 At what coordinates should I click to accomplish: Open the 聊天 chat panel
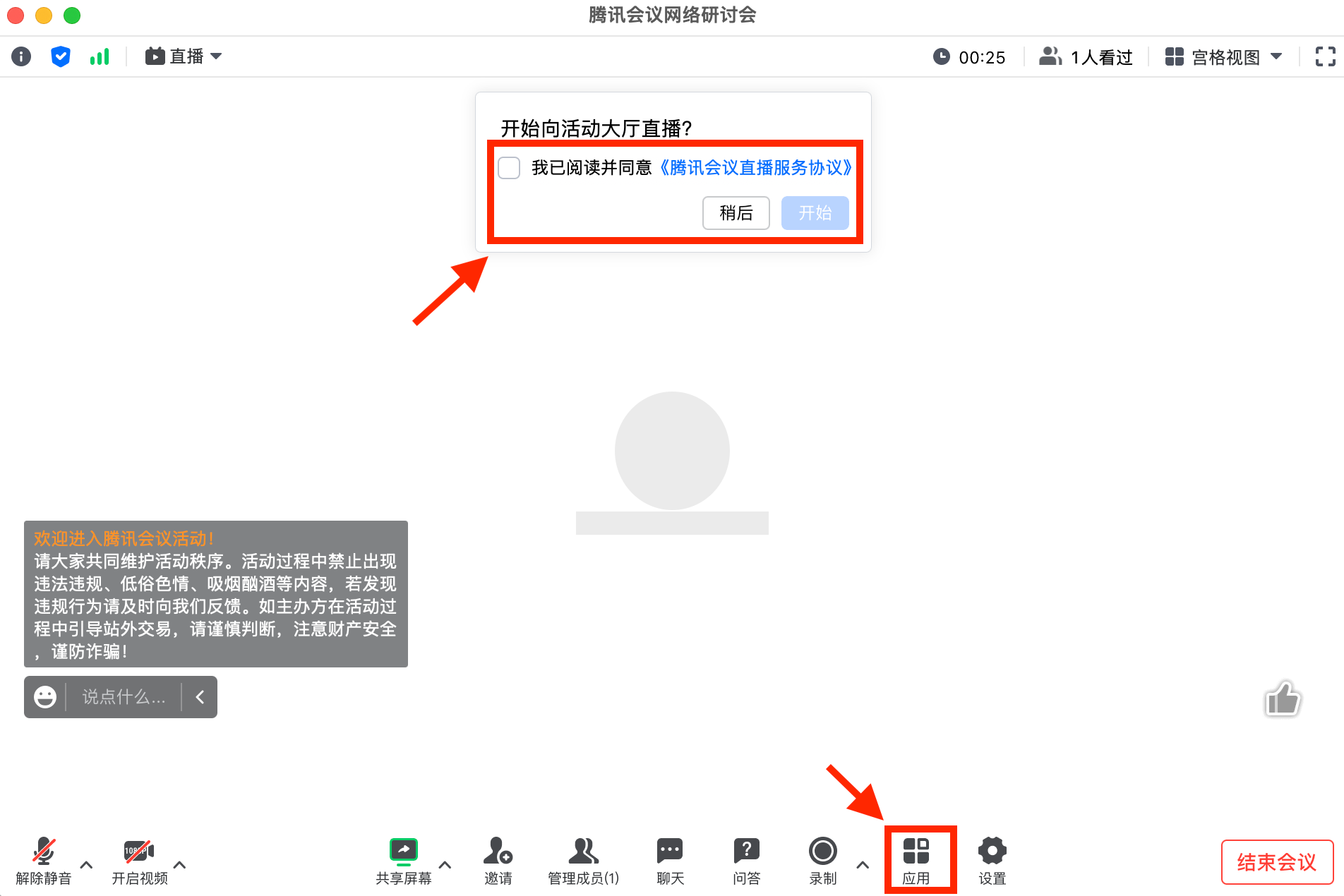tap(670, 861)
